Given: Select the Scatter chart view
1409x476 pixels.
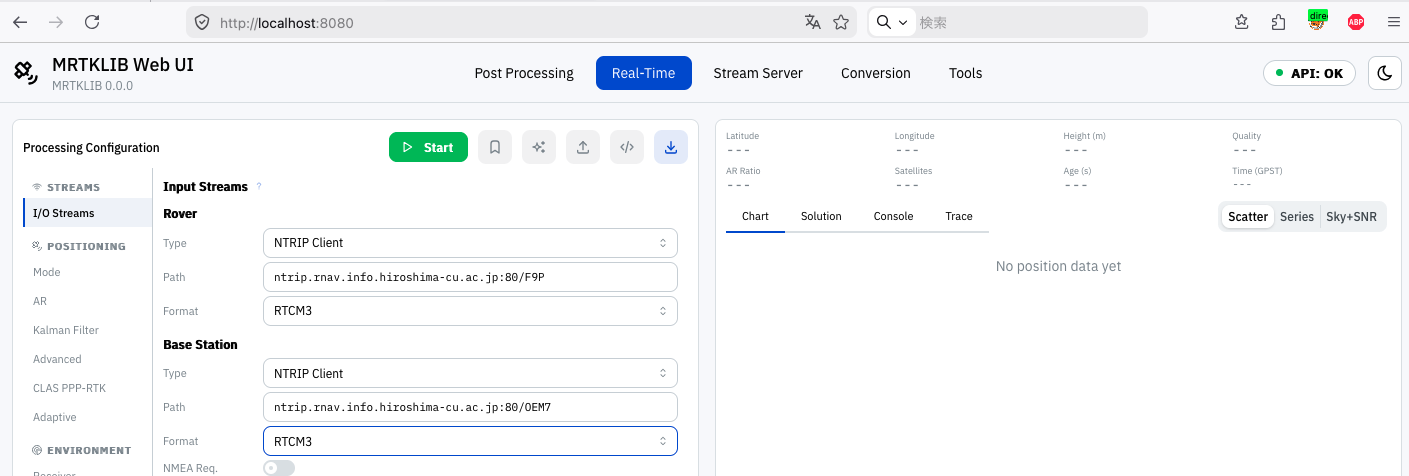Looking at the screenshot, I should 1248,216.
